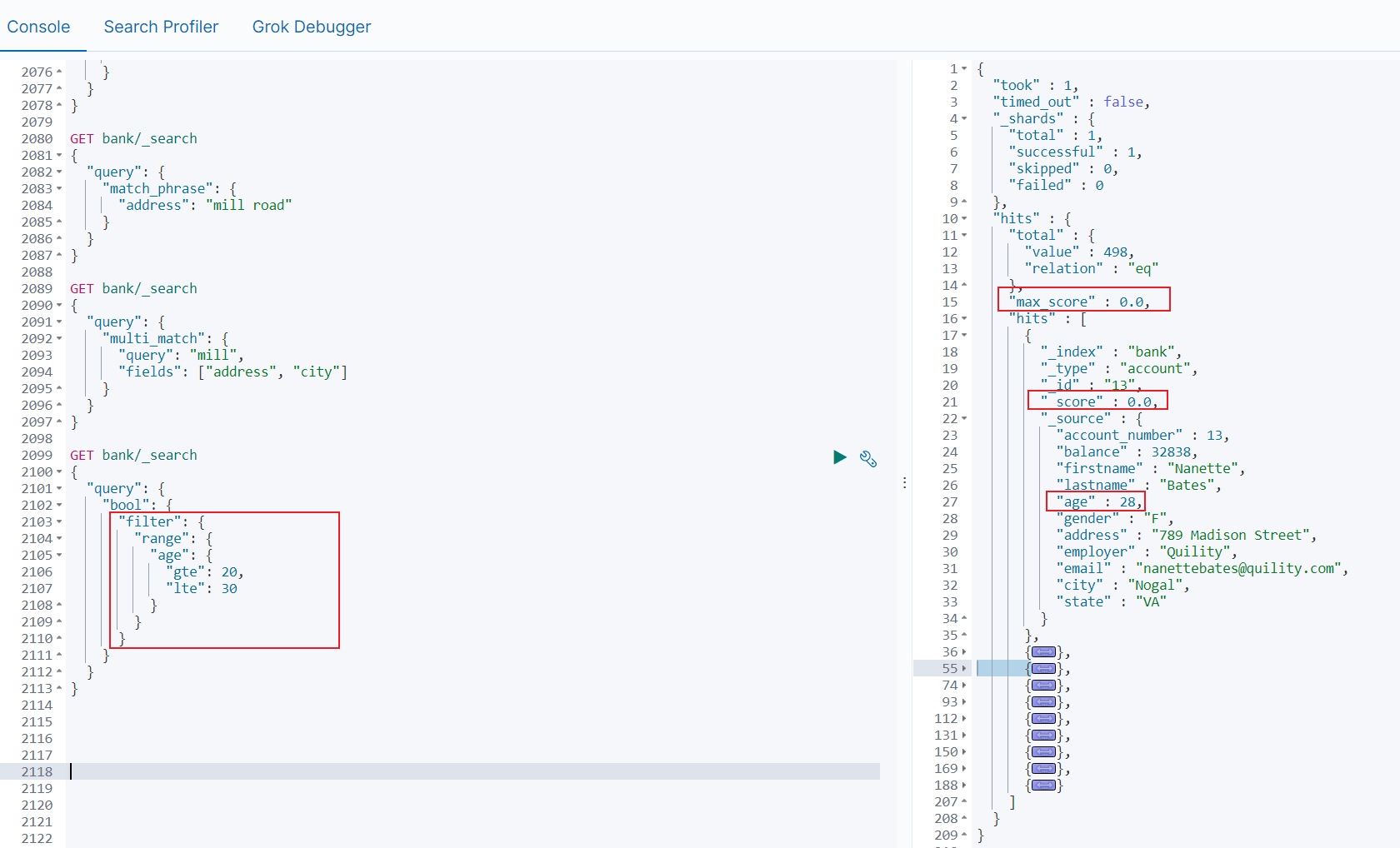Collapse the total fold at line 11
This screenshot has width=1400, height=848.
tap(964, 235)
